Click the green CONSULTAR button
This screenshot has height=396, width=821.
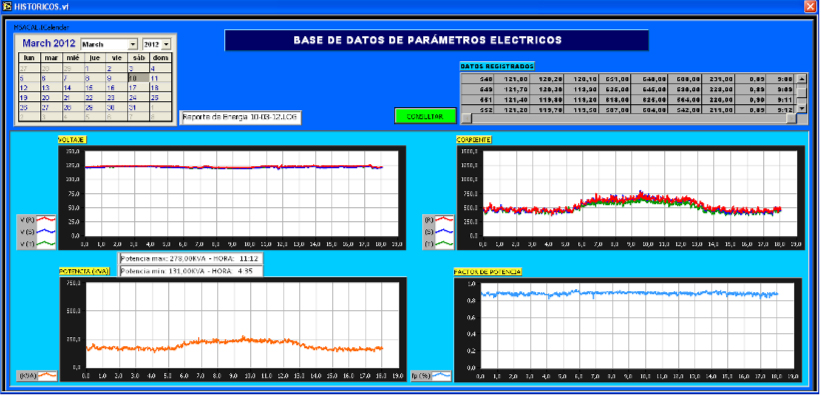425,116
